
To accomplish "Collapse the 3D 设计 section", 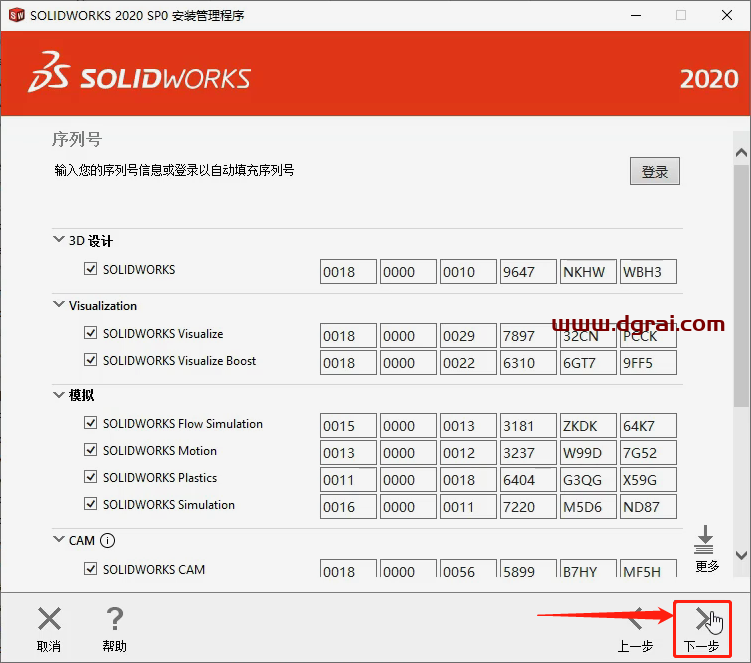I will coord(58,239).
